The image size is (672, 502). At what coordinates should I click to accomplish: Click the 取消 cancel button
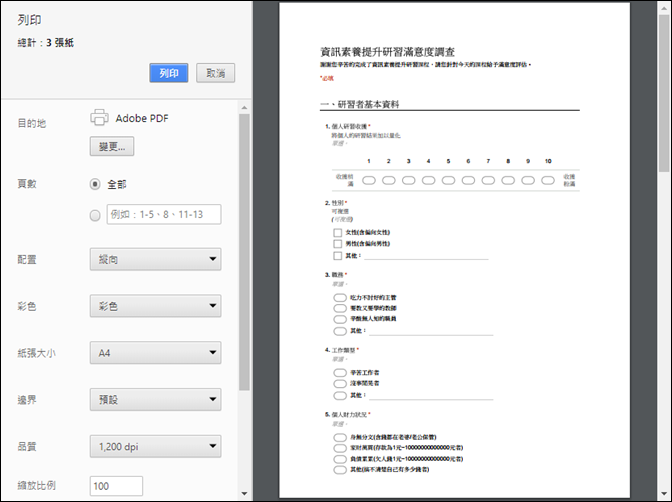click(215, 73)
